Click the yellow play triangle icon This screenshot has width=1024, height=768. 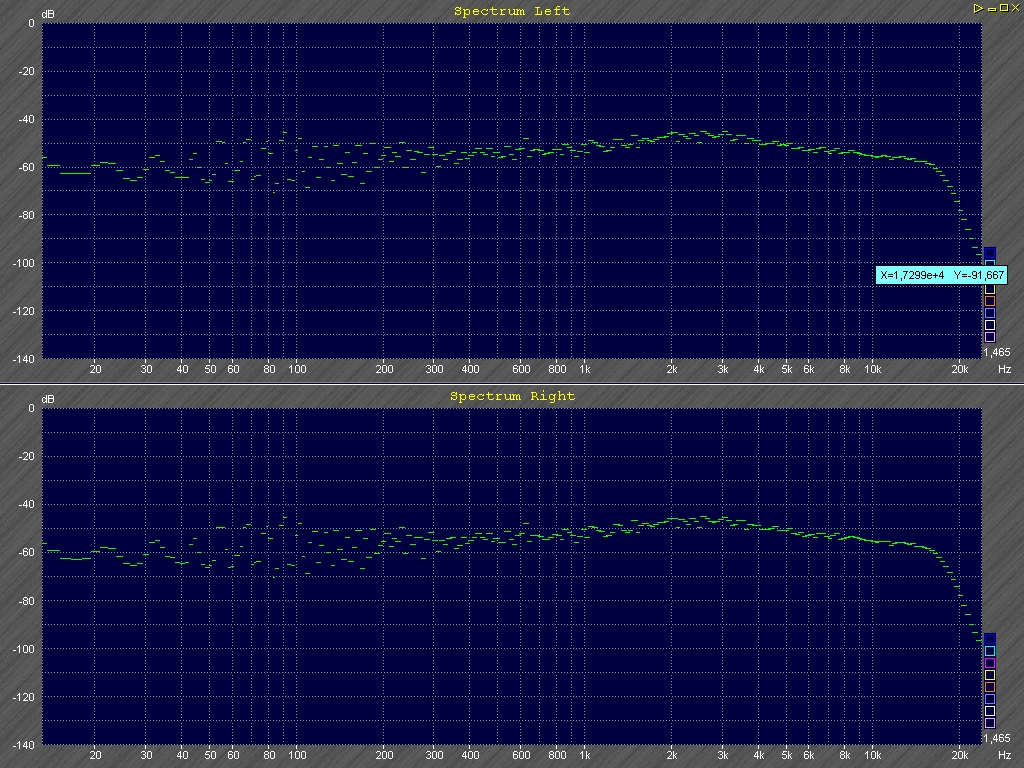pos(977,8)
